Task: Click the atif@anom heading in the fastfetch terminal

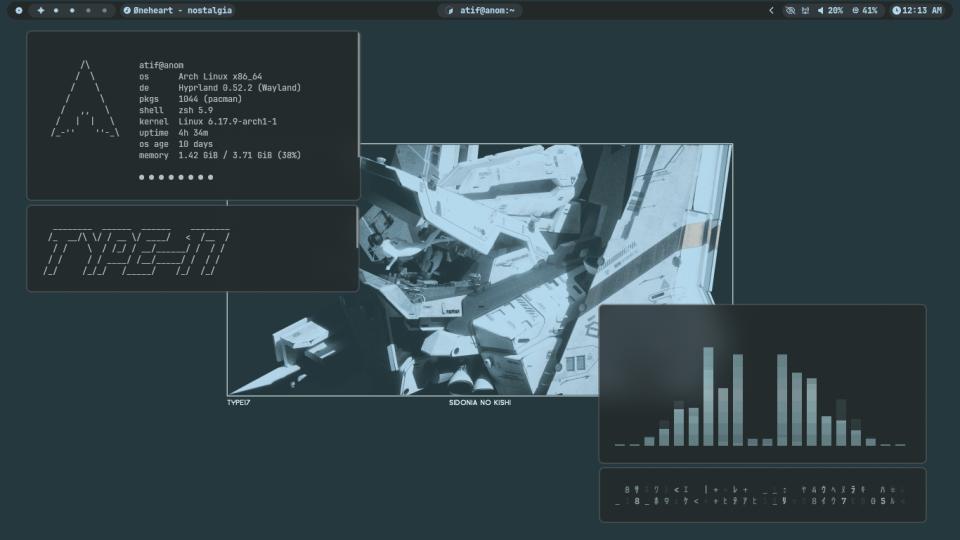Action: [161, 65]
